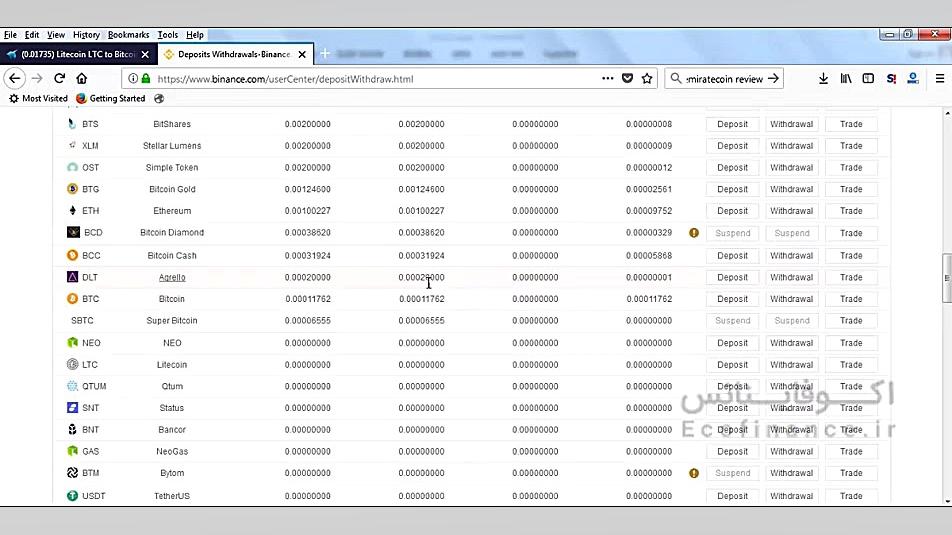The height and width of the screenshot is (535, 952).
Task: Open the Agrello link
Action: [172, 278]
